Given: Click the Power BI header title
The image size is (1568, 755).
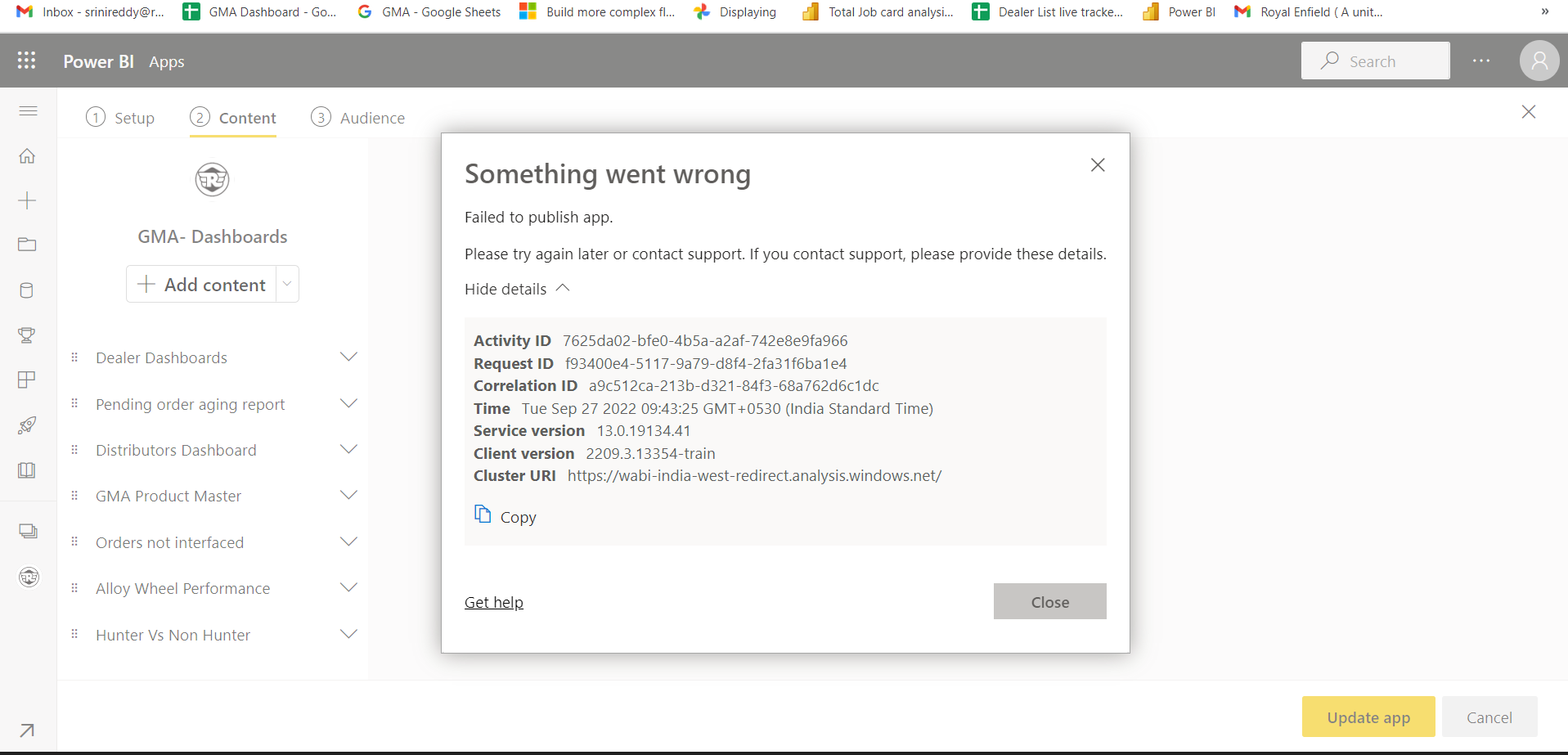Looking at the screenshot, I should tap(98, 61).
